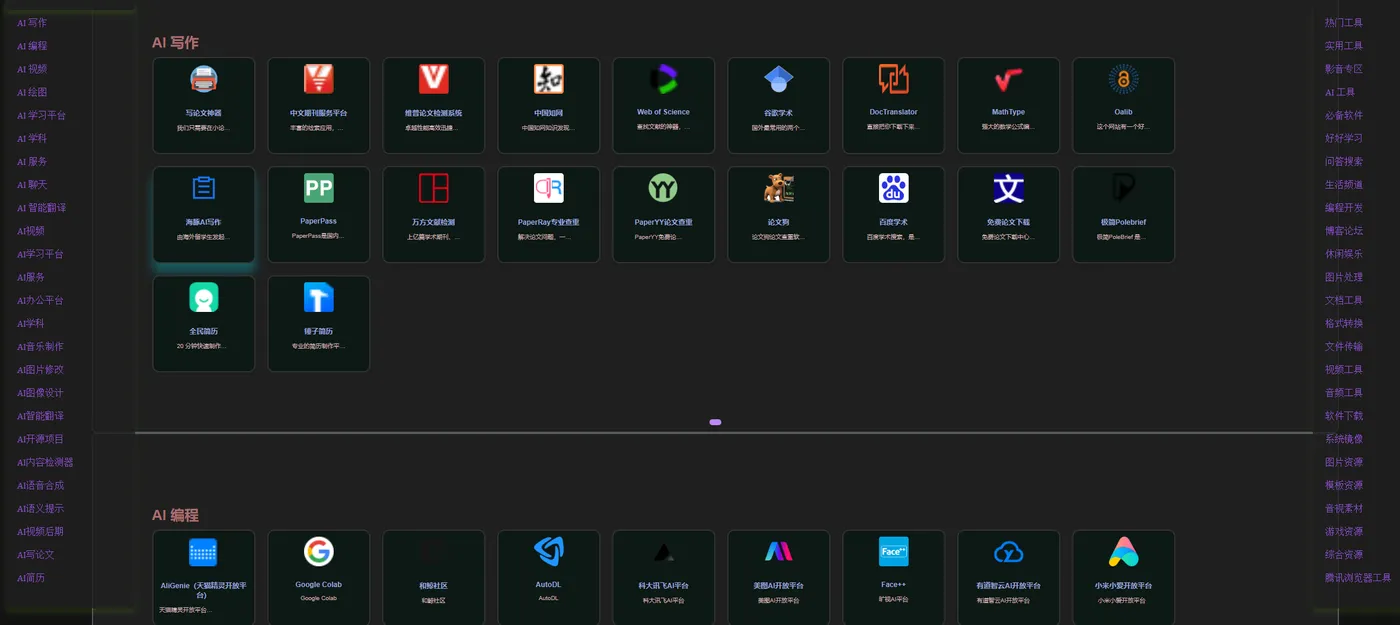Select AI视频后期 in left sidebar
Image resolution: width=1400 pixels, height=625 pixels.
coord(40,531)
